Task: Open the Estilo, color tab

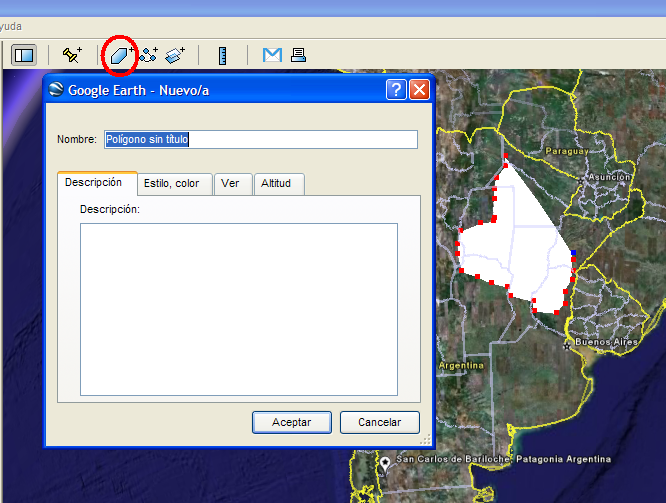Action: (175, 184)
